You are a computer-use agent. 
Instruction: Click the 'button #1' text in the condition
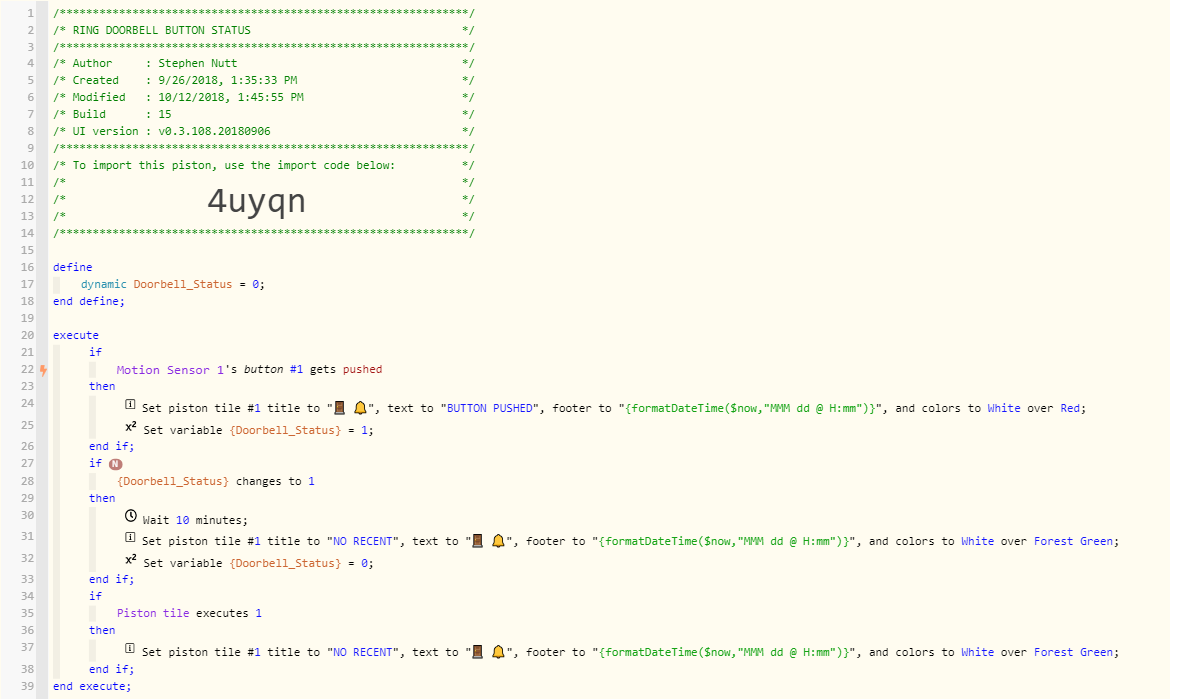[x=273, y=370]
